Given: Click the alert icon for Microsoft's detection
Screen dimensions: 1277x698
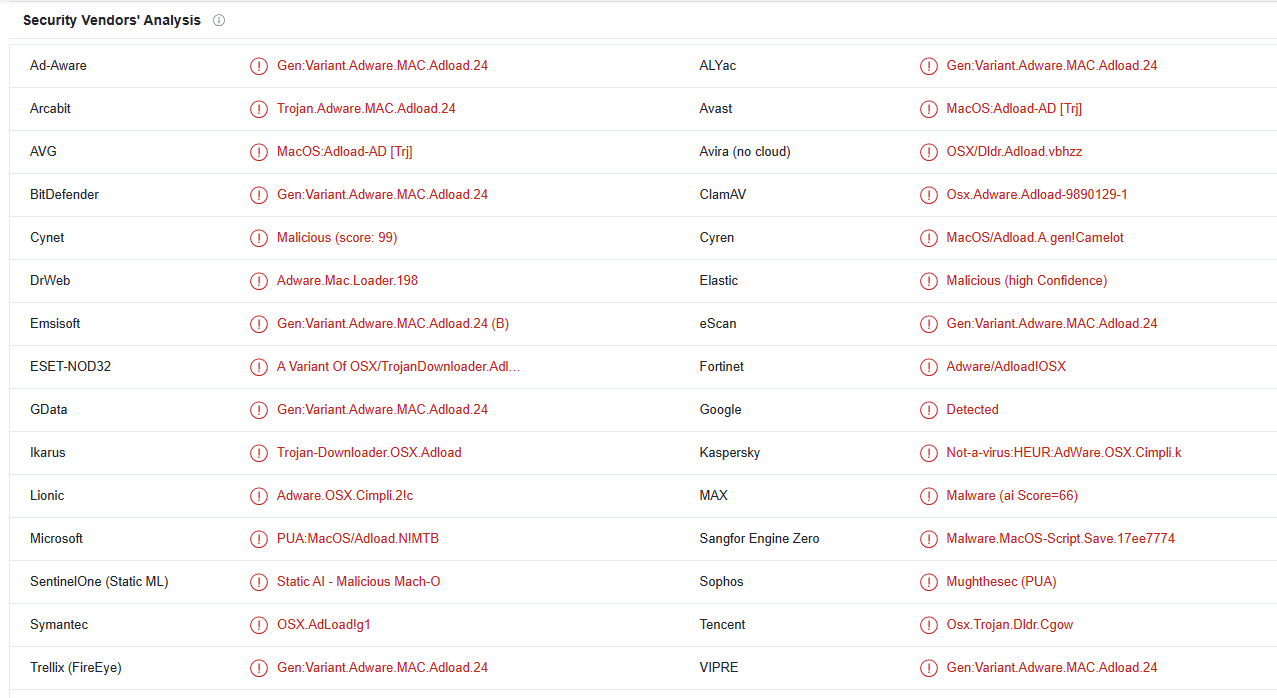Looking at the screenshot, I should pos(259,539).
